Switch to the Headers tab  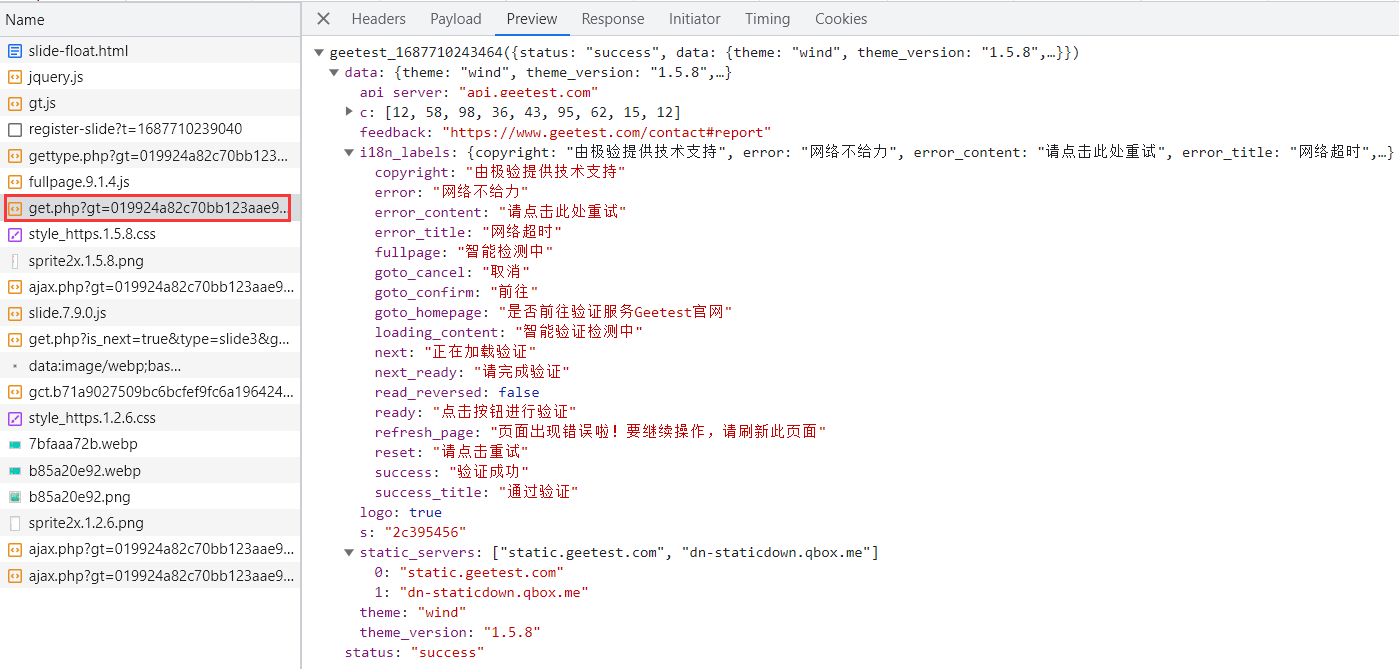[378, 19]
